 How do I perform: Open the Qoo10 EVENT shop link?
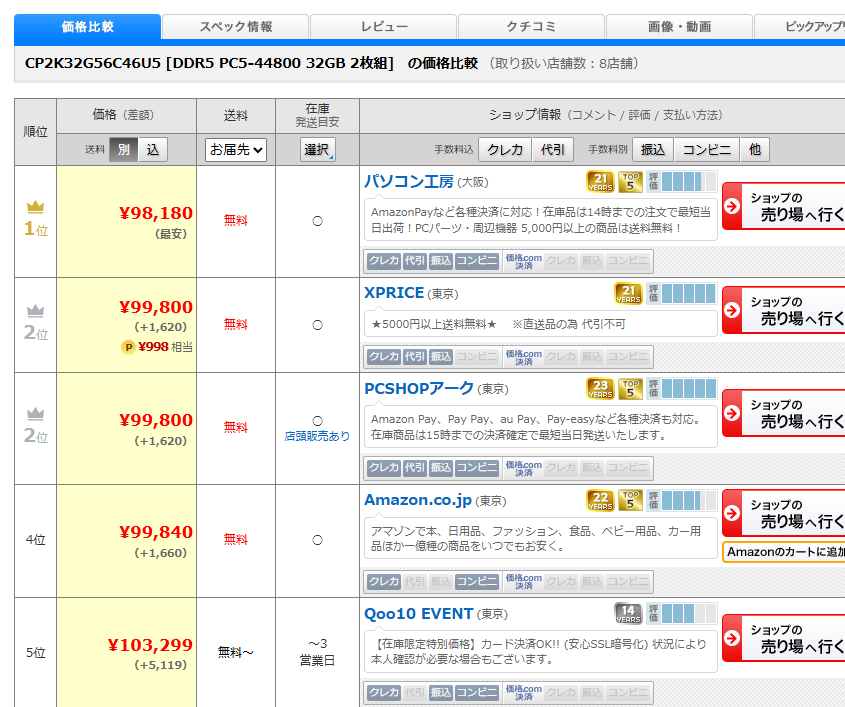419,614
